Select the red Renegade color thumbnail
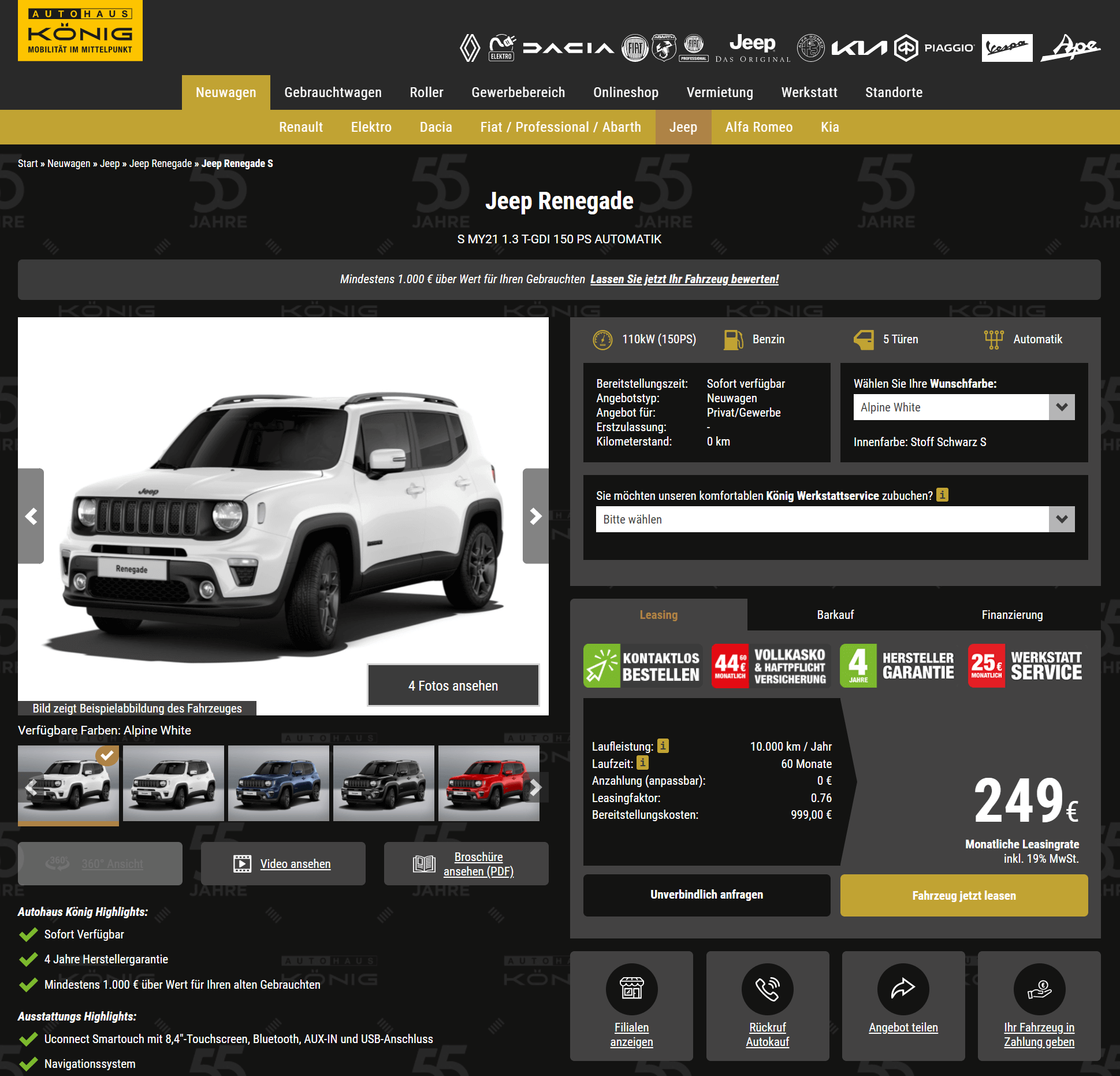1120x1076 pixels. coord(489,783)
